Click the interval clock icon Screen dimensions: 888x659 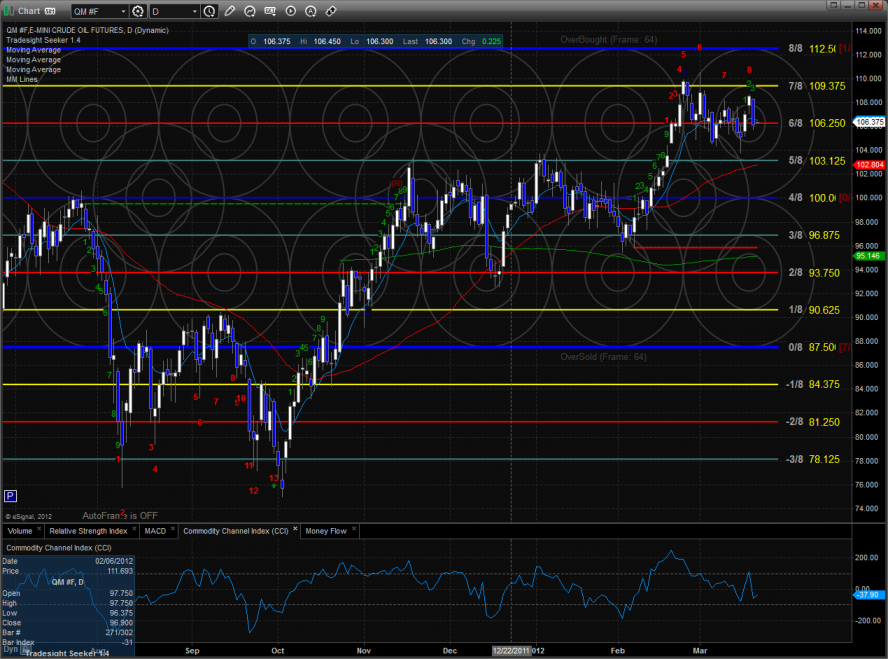(x=208, y=12)
